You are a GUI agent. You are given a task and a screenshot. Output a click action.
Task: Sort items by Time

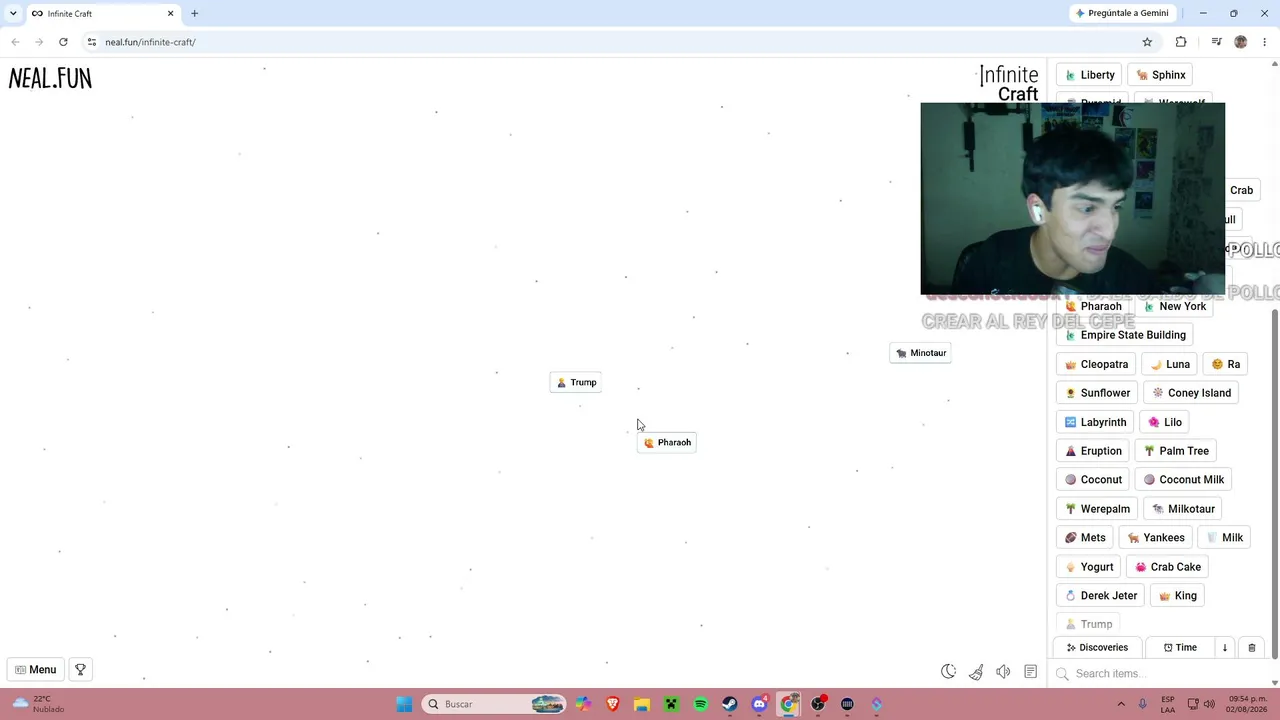pyautogui.click(x=1180, y=648)
